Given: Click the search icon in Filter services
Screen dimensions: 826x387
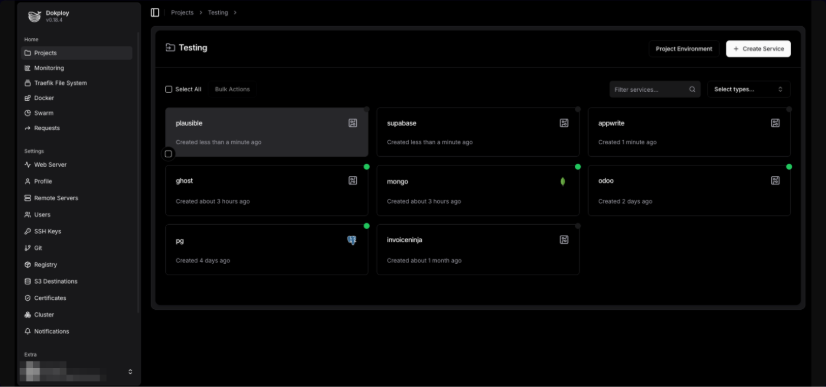Looking at the screenshot, I should tap(693, 90).
